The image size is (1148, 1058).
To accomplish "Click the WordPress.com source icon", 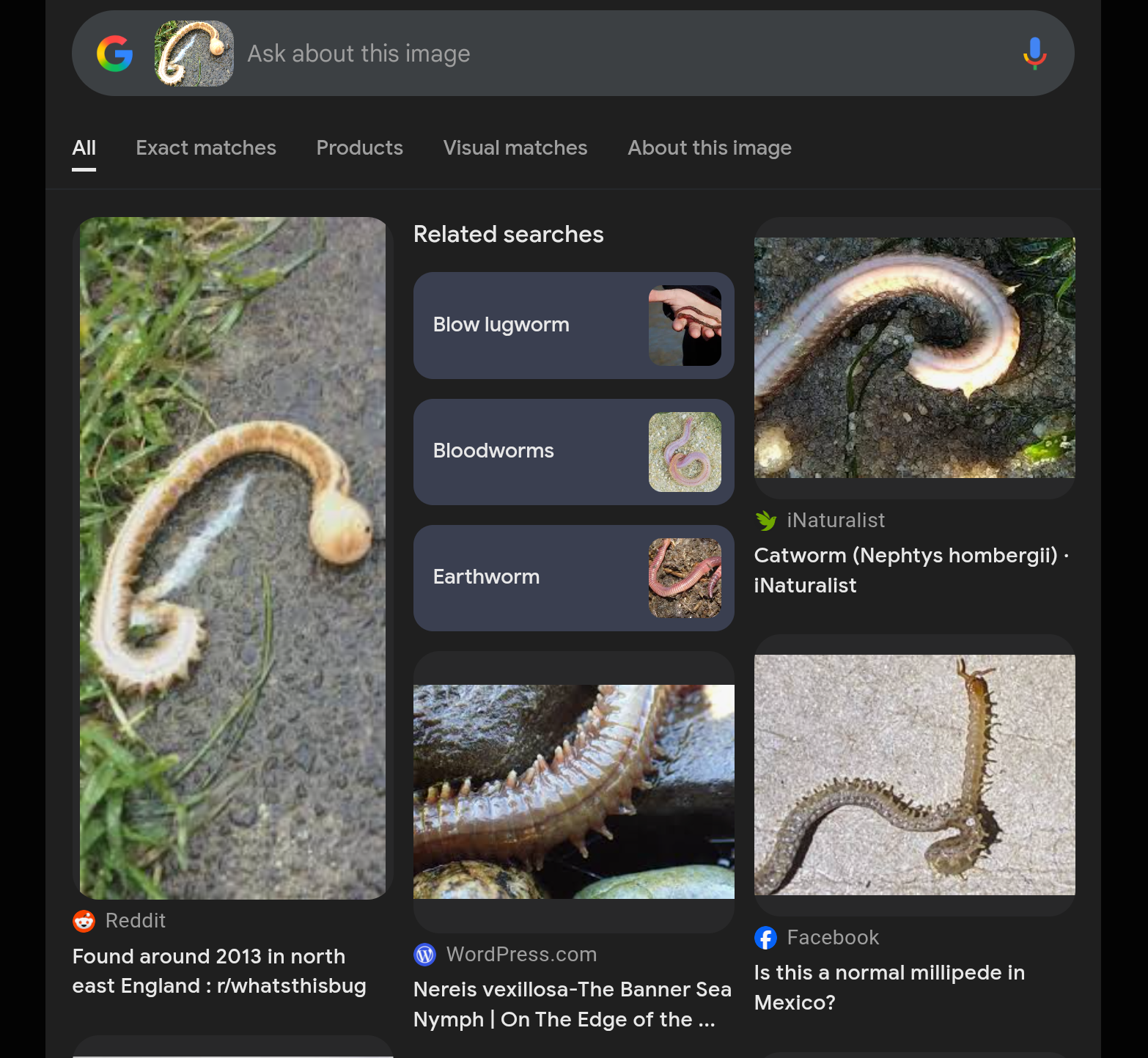I will pos(425,955).
